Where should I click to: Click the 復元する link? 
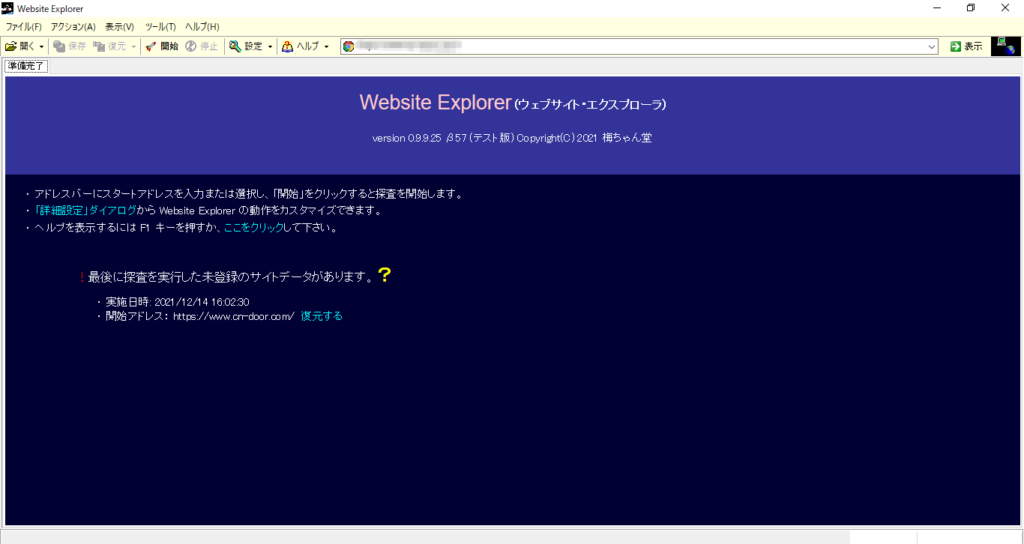pos(321,316)
